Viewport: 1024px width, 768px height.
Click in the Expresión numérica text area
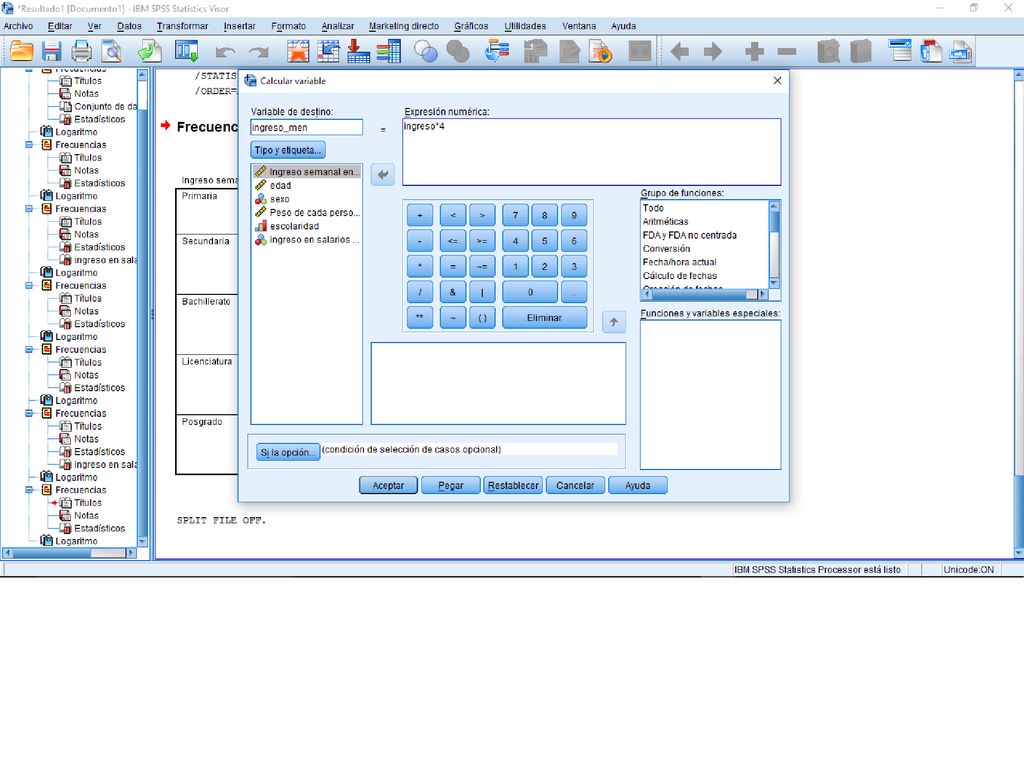coord(591,152)
